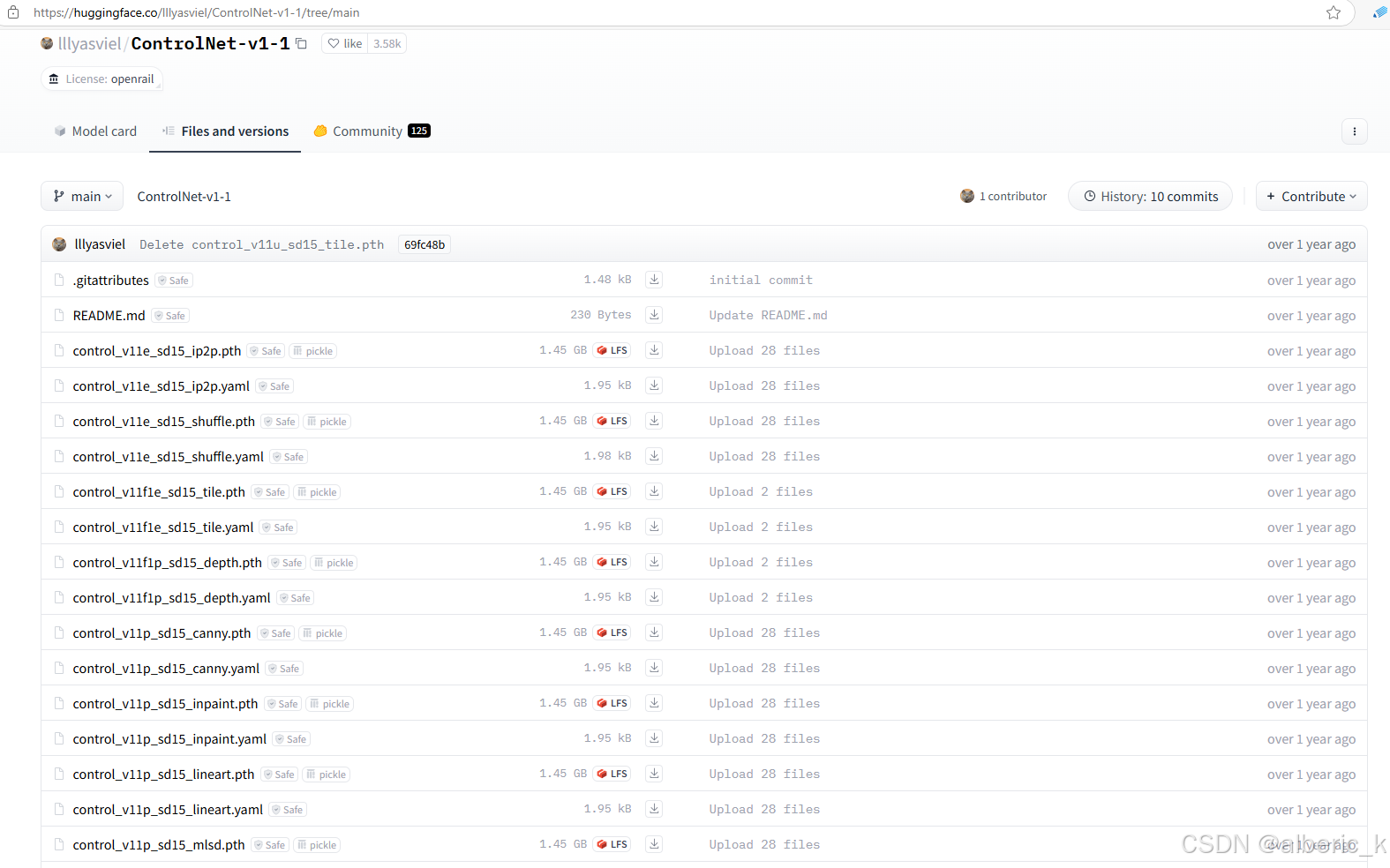The height and width of the screenshot is (868, 1390).
Task: Download control_v11p_sd15_lineart.yaml file
Action: click(x=654, y=809)
